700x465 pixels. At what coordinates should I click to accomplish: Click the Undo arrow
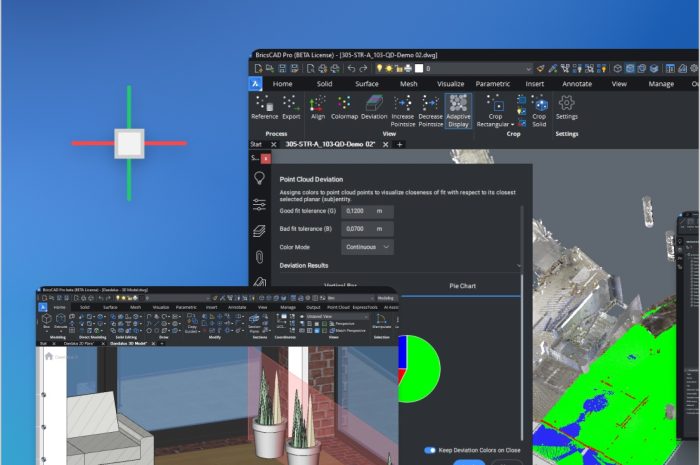click(x=351, y=68)
